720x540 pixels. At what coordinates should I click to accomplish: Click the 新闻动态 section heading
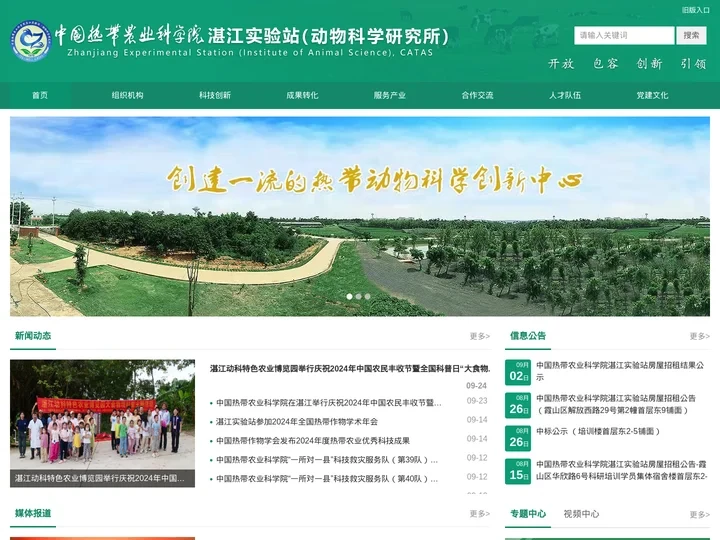[33, 336]
